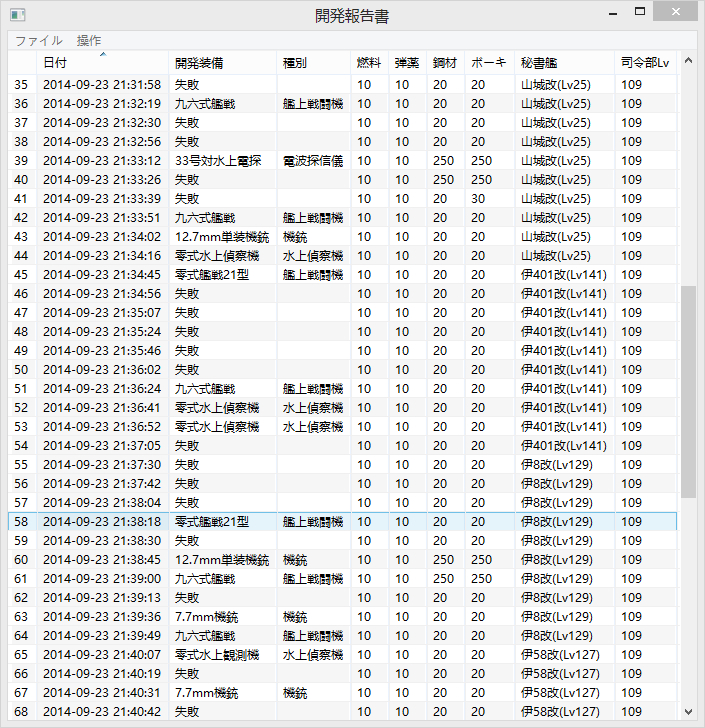Viewport: 705px width, 728px height.
Task: Select 33号対水上電探 in row 39
Action: point(218,161)
